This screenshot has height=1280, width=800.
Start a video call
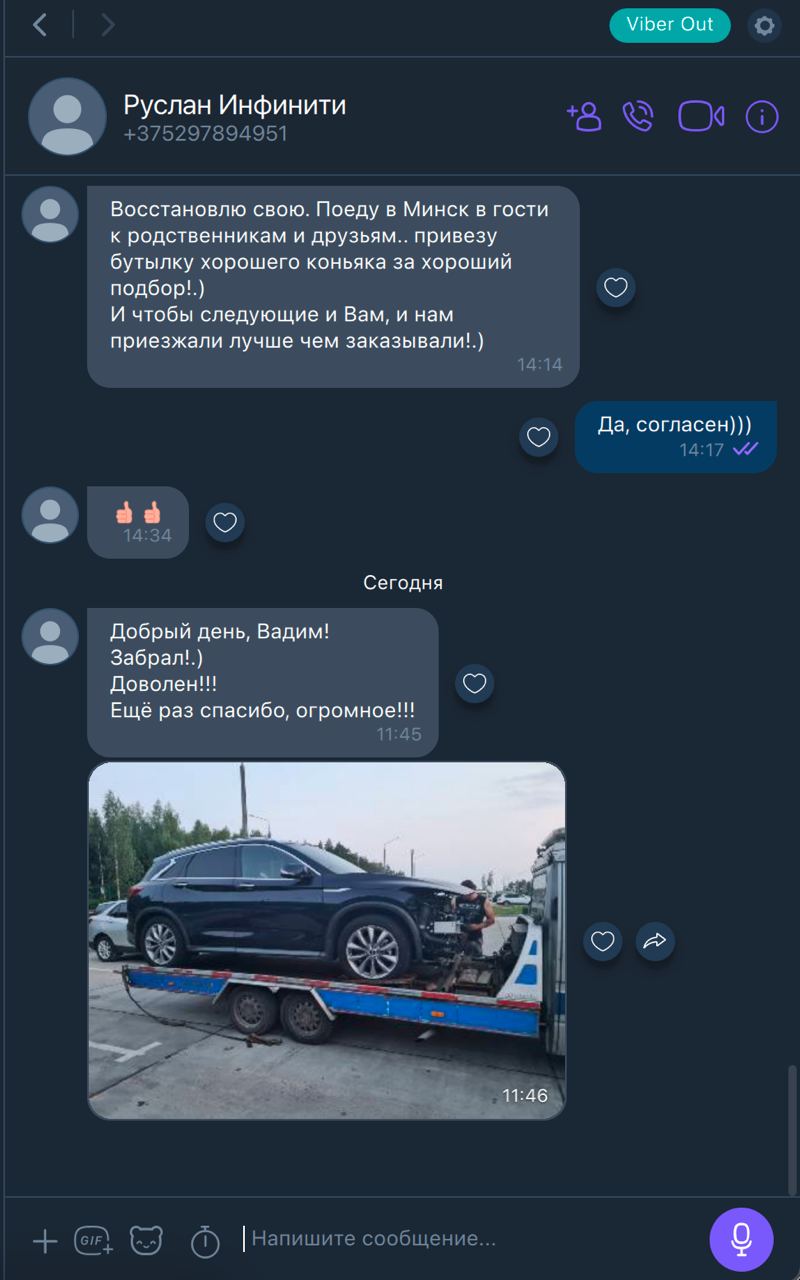click(701, 116)
